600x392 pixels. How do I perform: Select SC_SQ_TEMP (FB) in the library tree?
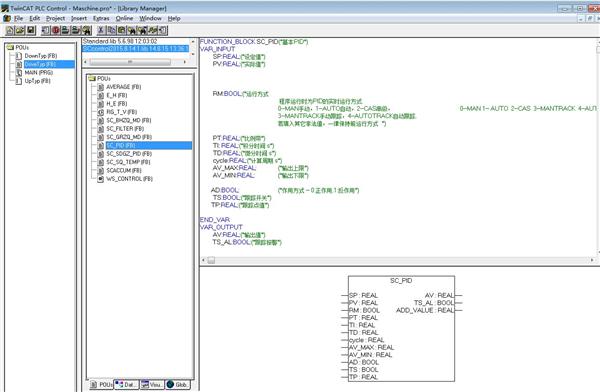tap(128, 162)
